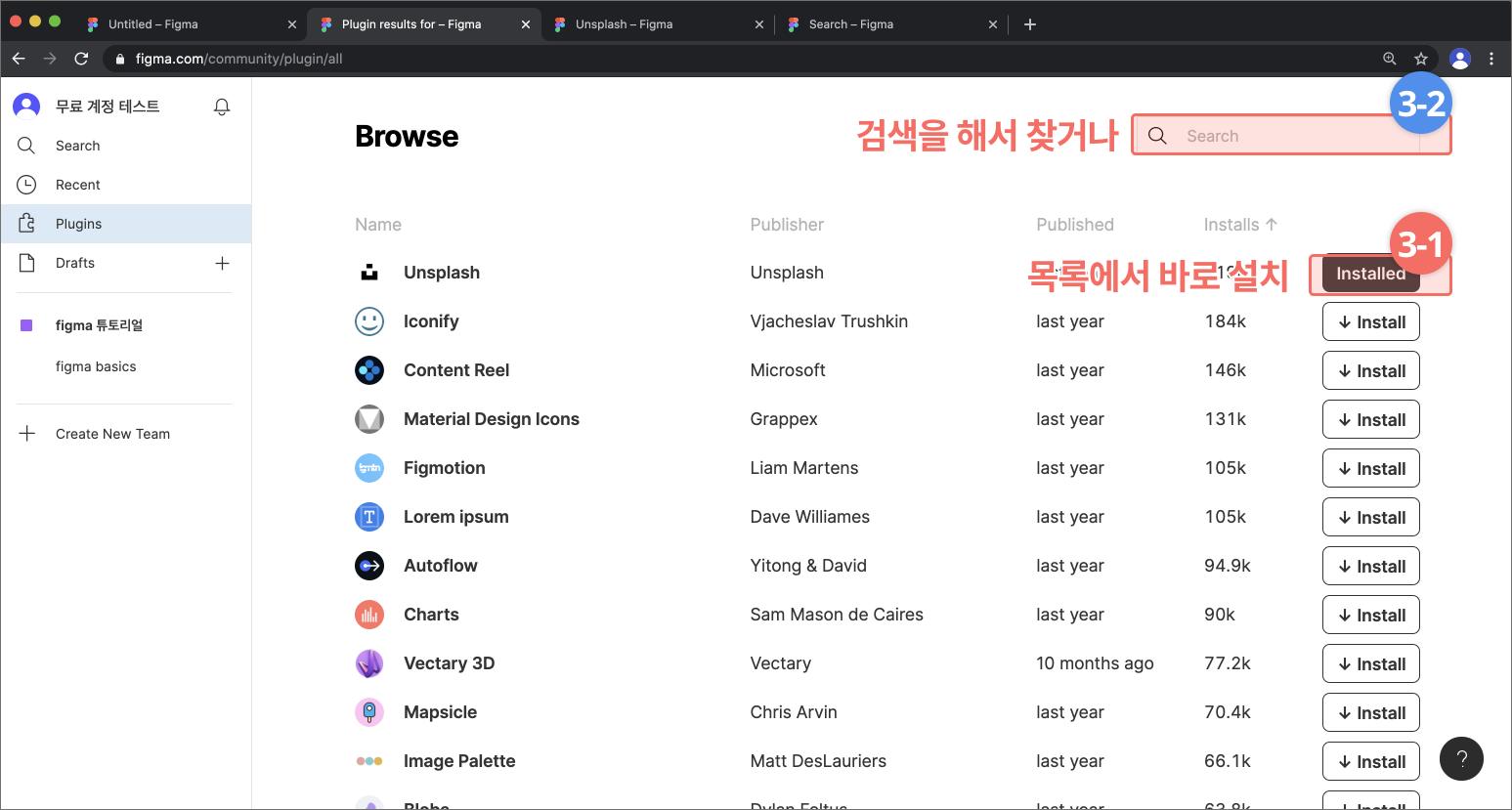
Task: Open the Vectary 3D plugin name
Action: coord(449,663)
